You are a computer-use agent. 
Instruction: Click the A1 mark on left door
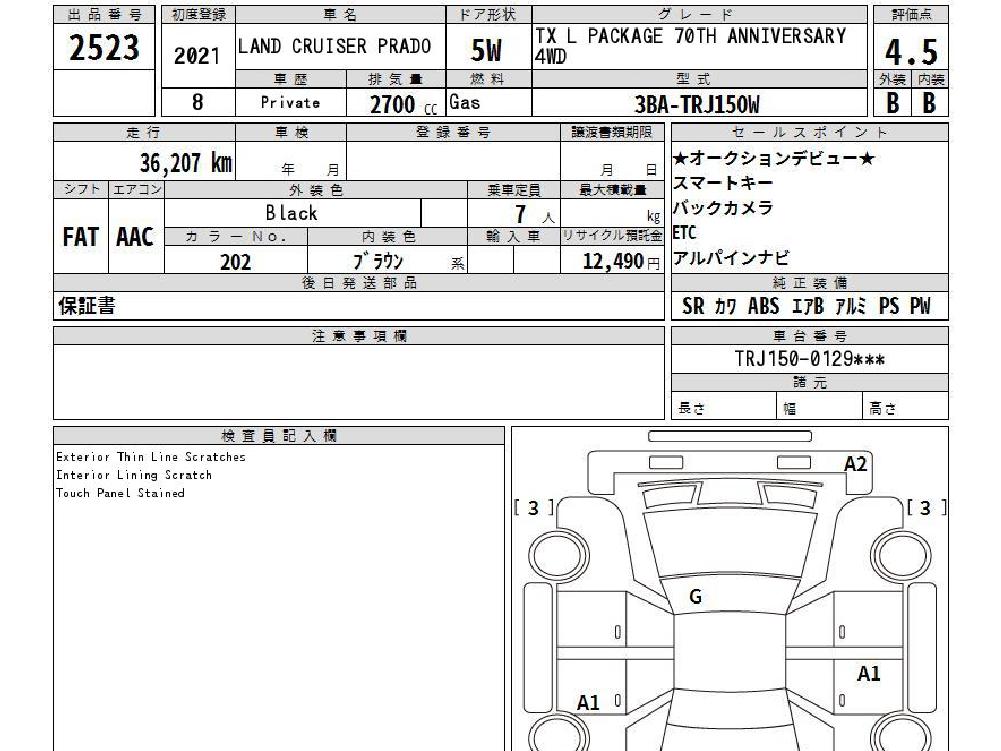(x=588, y=703)
